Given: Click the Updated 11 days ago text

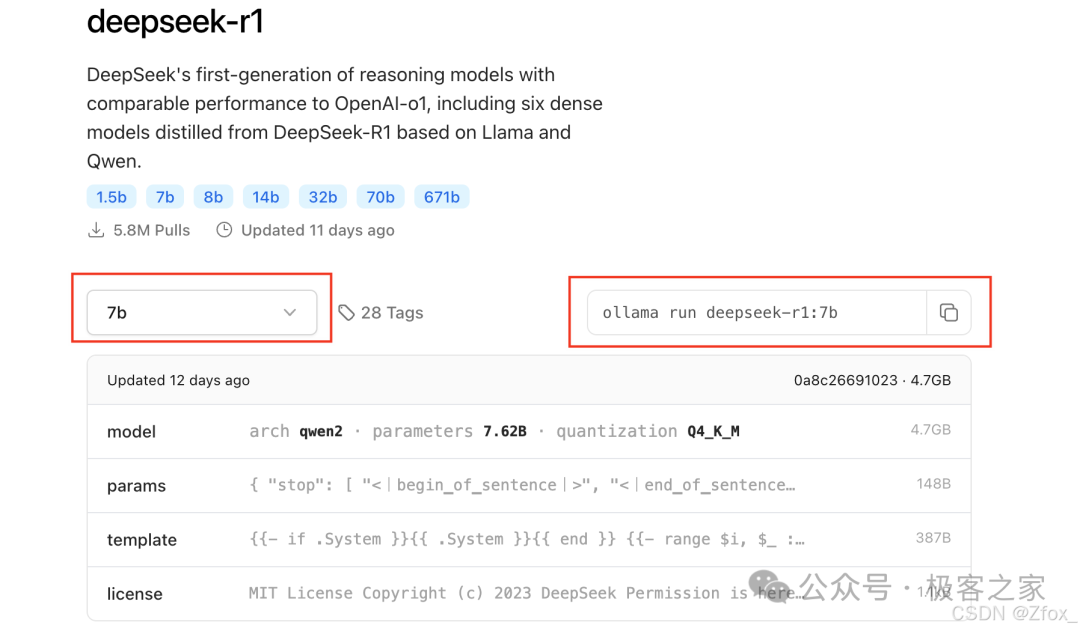Looking at the screenshot, I should tap(318, 230).
